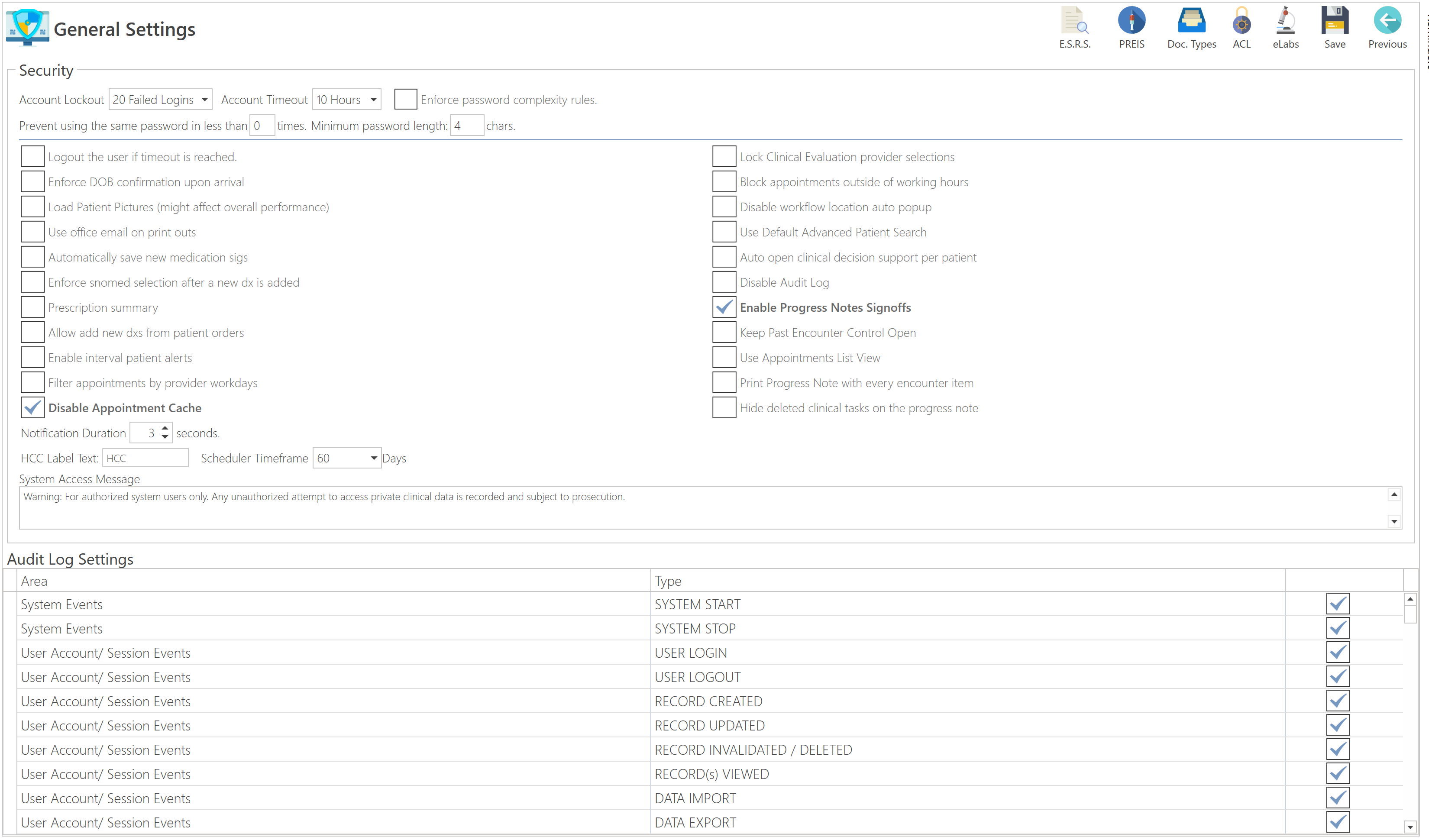The image size is (1429, 840).
Task: Open the Account Timeout dropdown
Action: [373, 100]
